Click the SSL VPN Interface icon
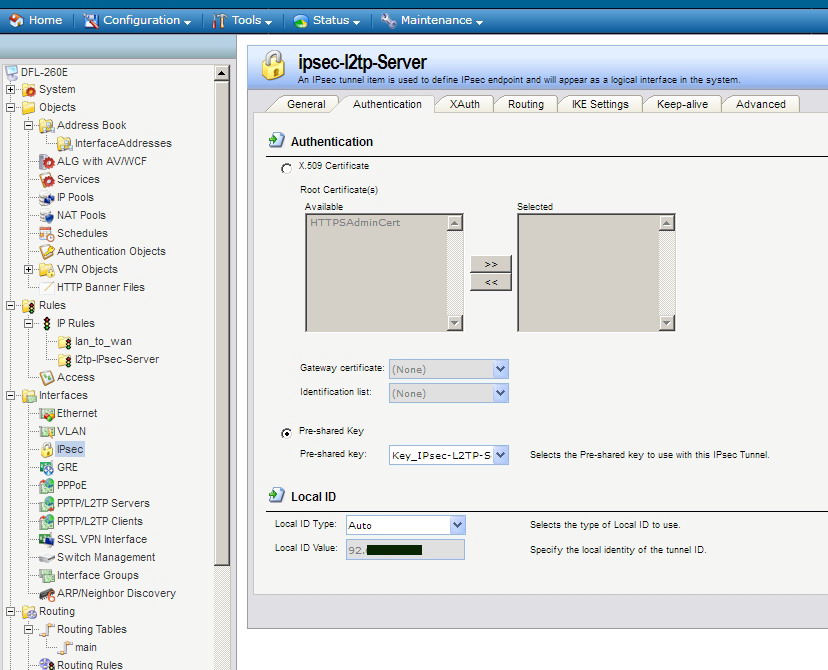Image resolution: width=828 pixels, height=670 pixels. pos(47,539)
